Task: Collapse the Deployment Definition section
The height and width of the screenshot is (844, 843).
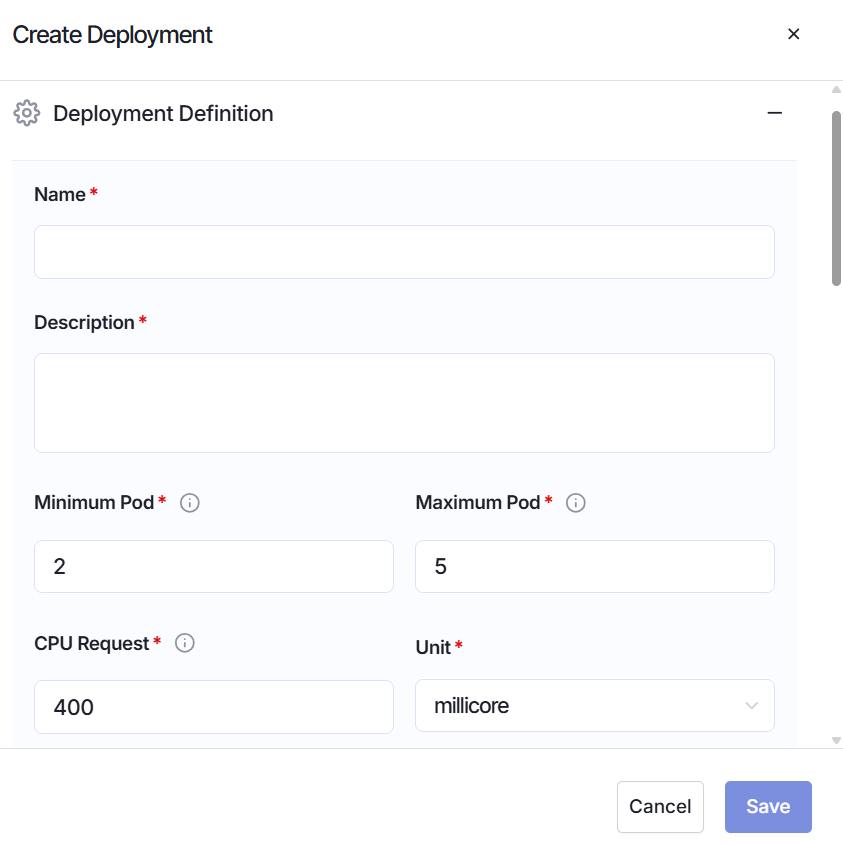Action: click(775, 113)
